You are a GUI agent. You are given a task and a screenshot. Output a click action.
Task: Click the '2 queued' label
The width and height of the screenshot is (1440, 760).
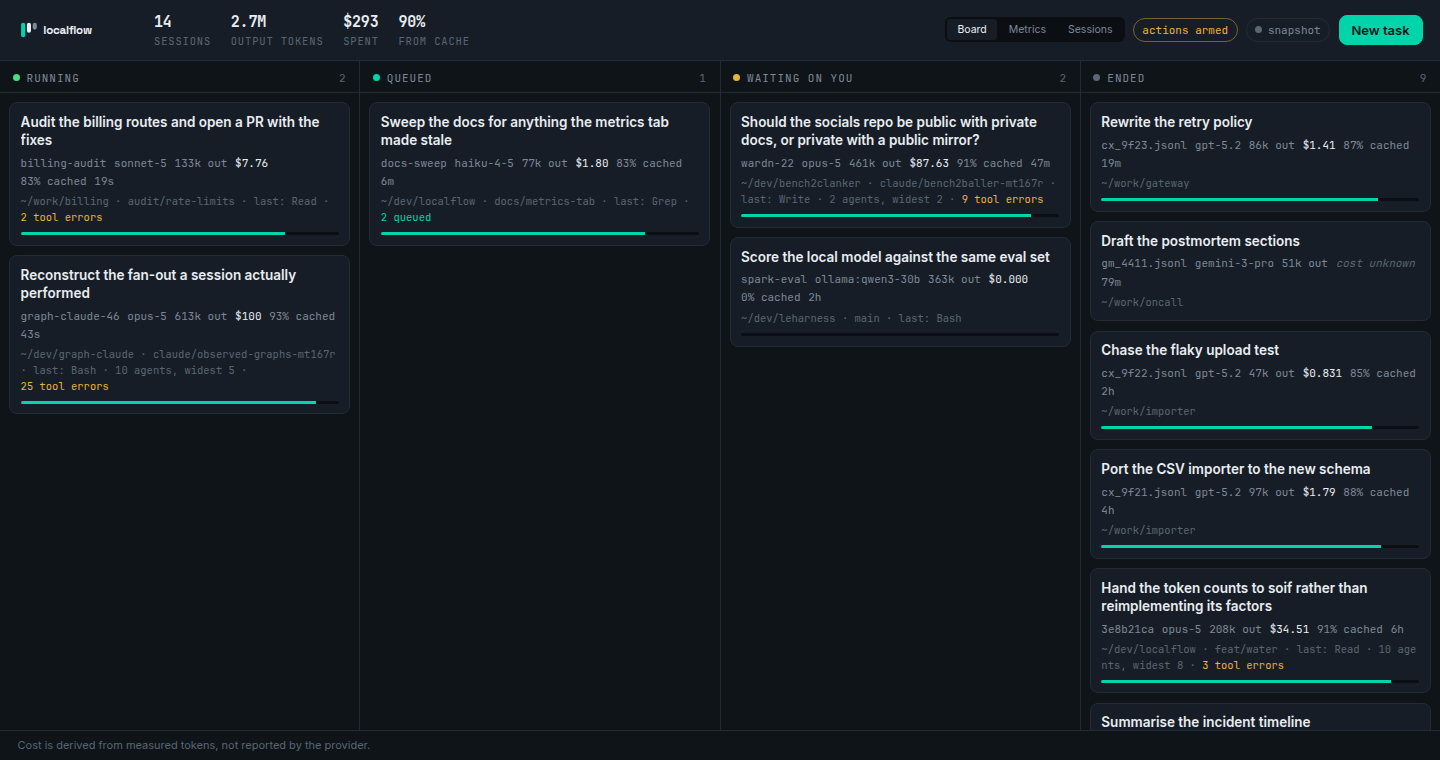[406, 217]
